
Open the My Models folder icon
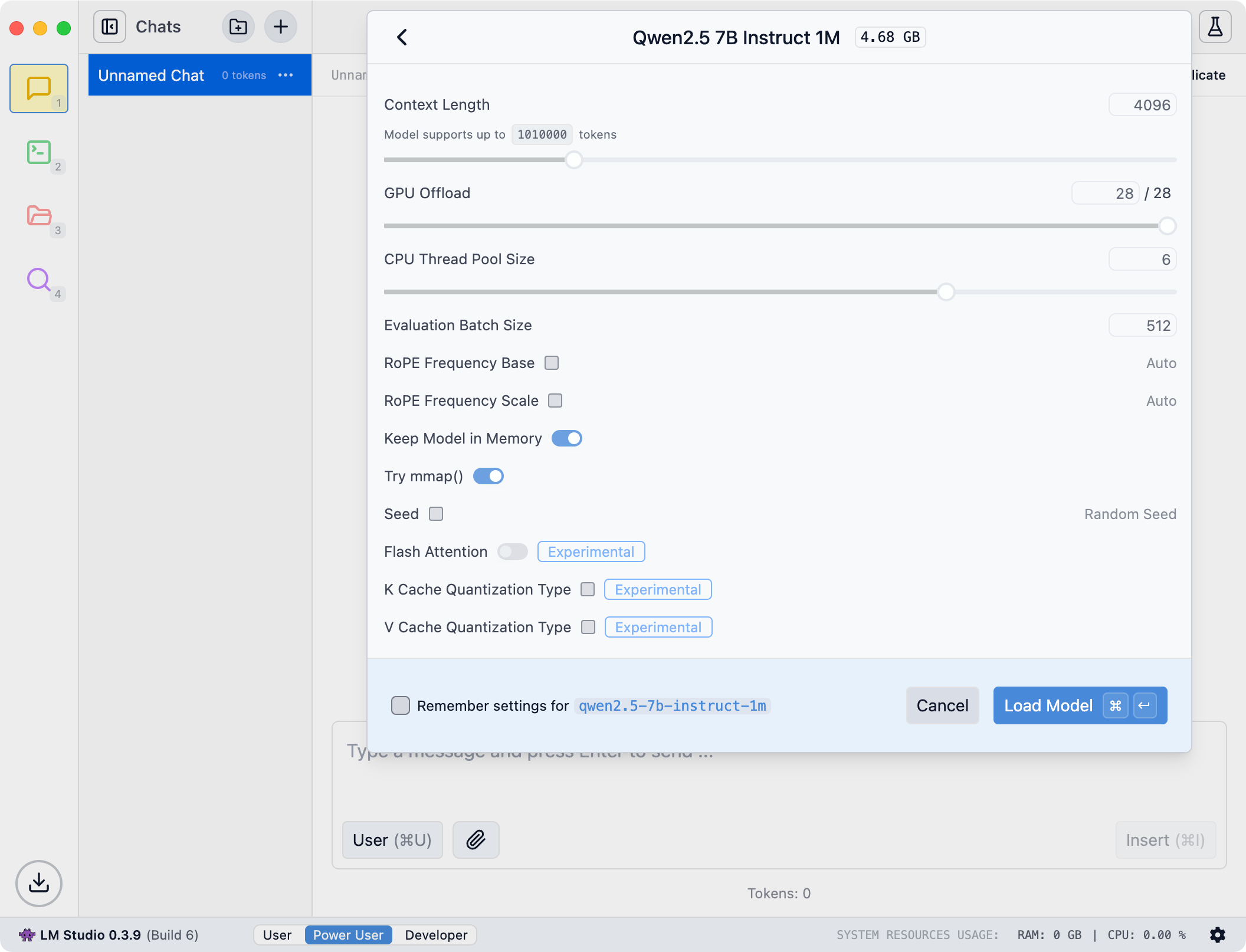coord(38,218)
